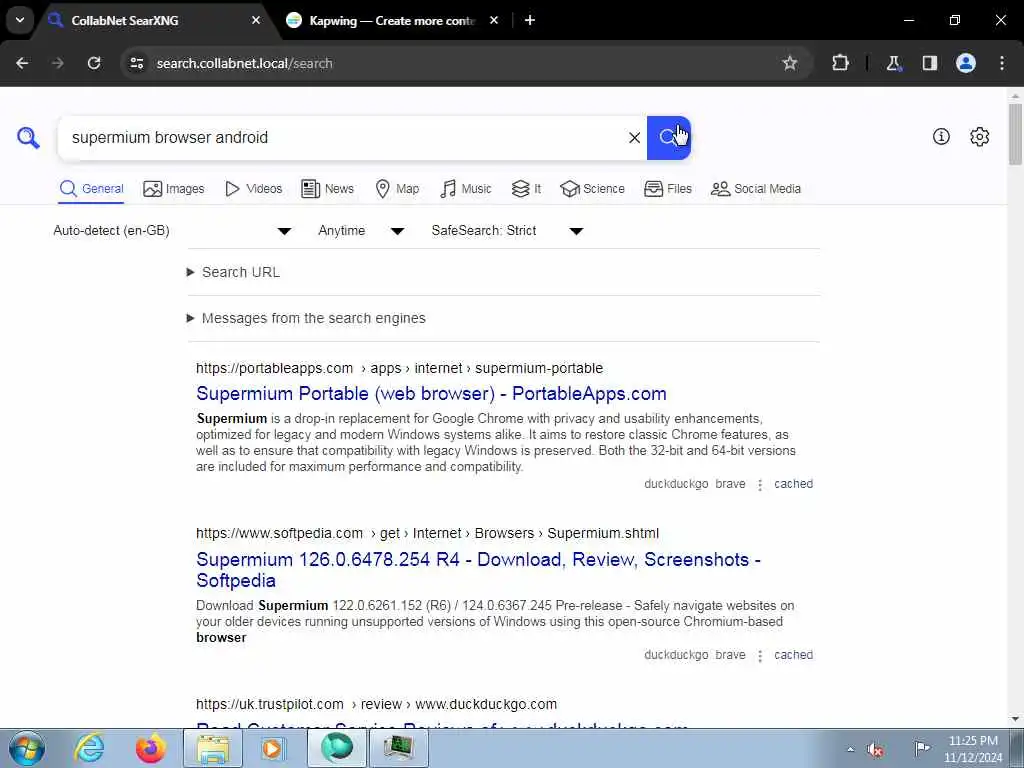
Task: Launch Firefox from taskbar
Action: click(x=150, y=748)
